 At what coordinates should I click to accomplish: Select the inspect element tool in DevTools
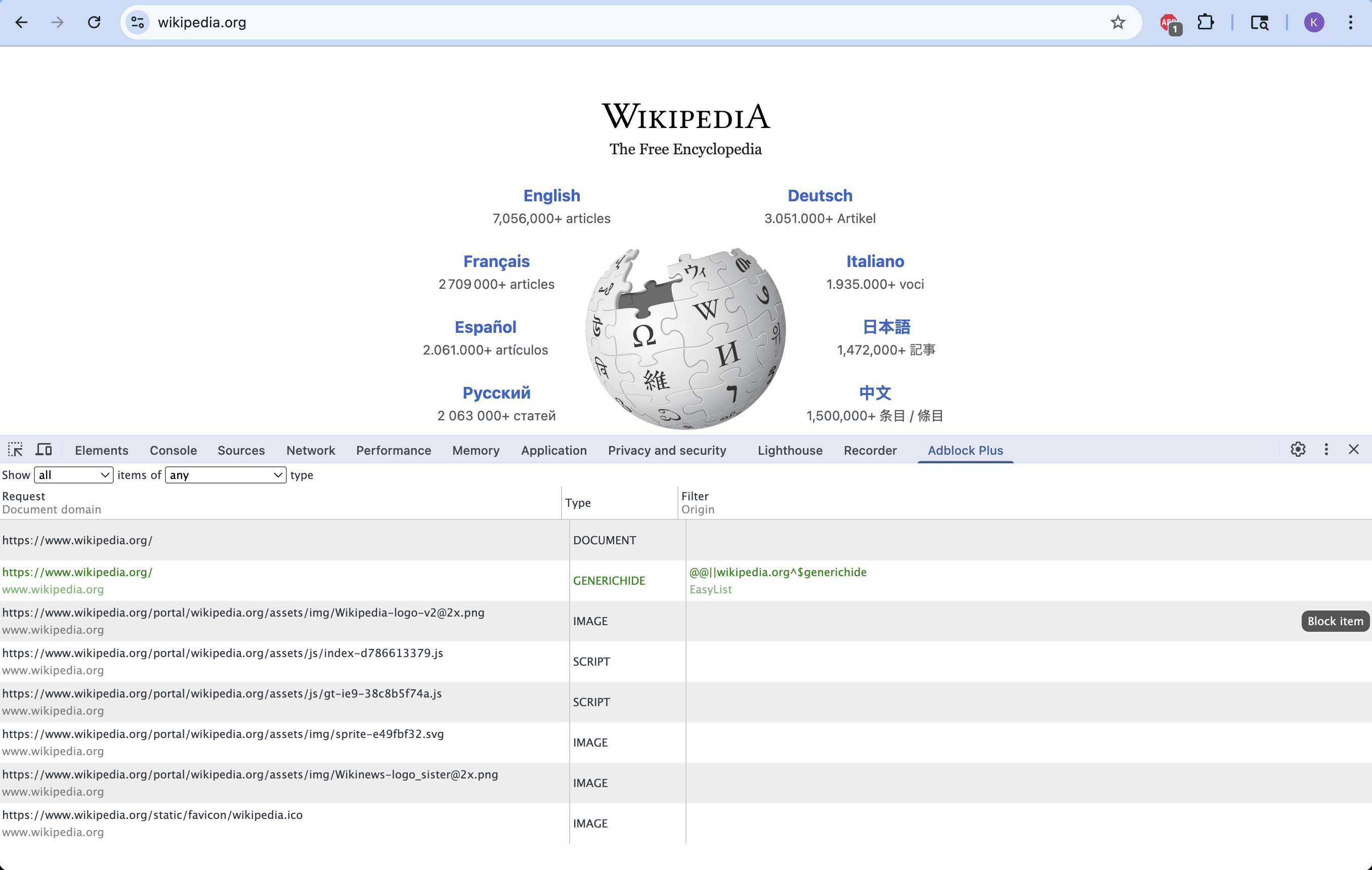tap(15, 450)
